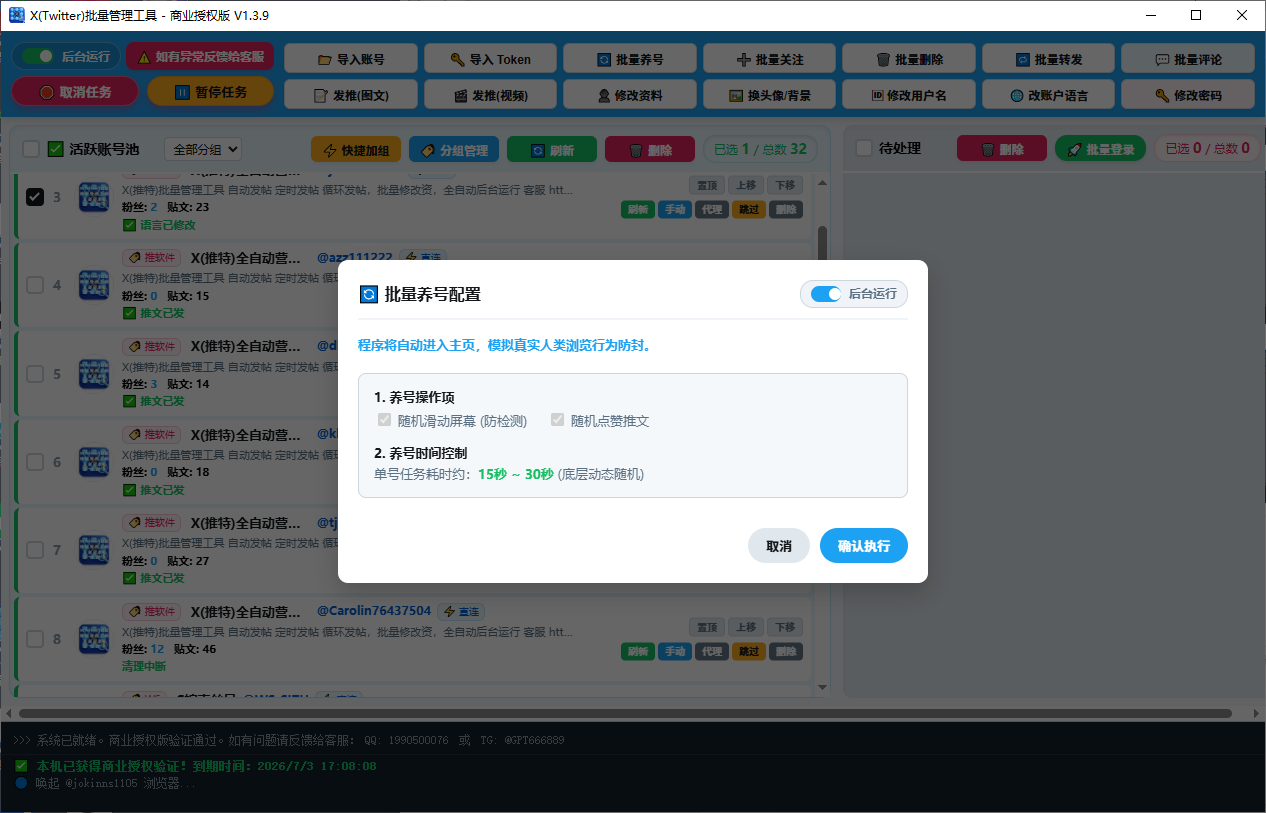This screenshot has width=1266, height=813.
Task: Click 下移 on account row 8
Action: point(785,627)
